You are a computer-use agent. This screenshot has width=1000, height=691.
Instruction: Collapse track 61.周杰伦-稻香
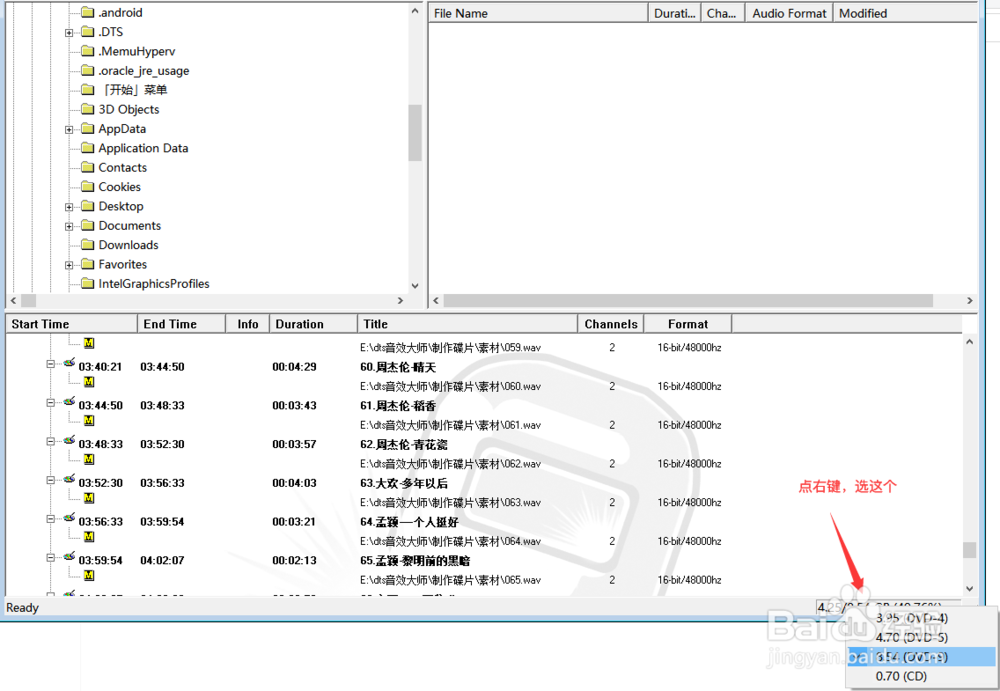50,403
